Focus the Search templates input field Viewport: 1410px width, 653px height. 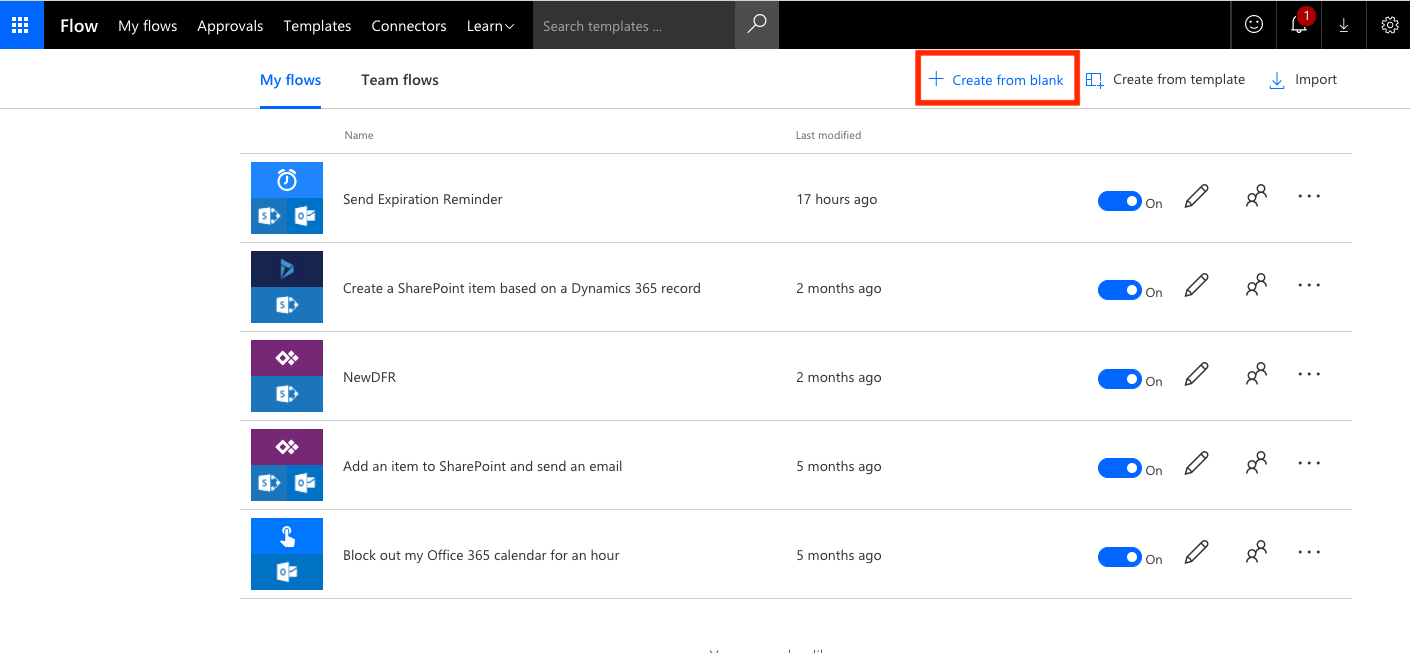pyautogui.click(x=634, y=25)
